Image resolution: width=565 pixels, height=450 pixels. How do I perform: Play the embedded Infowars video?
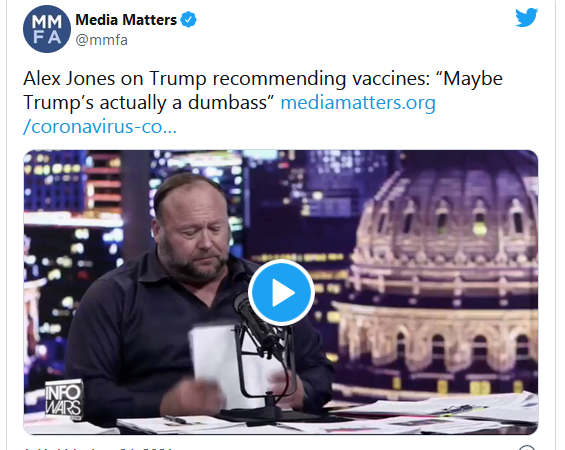tap(281, 292)
